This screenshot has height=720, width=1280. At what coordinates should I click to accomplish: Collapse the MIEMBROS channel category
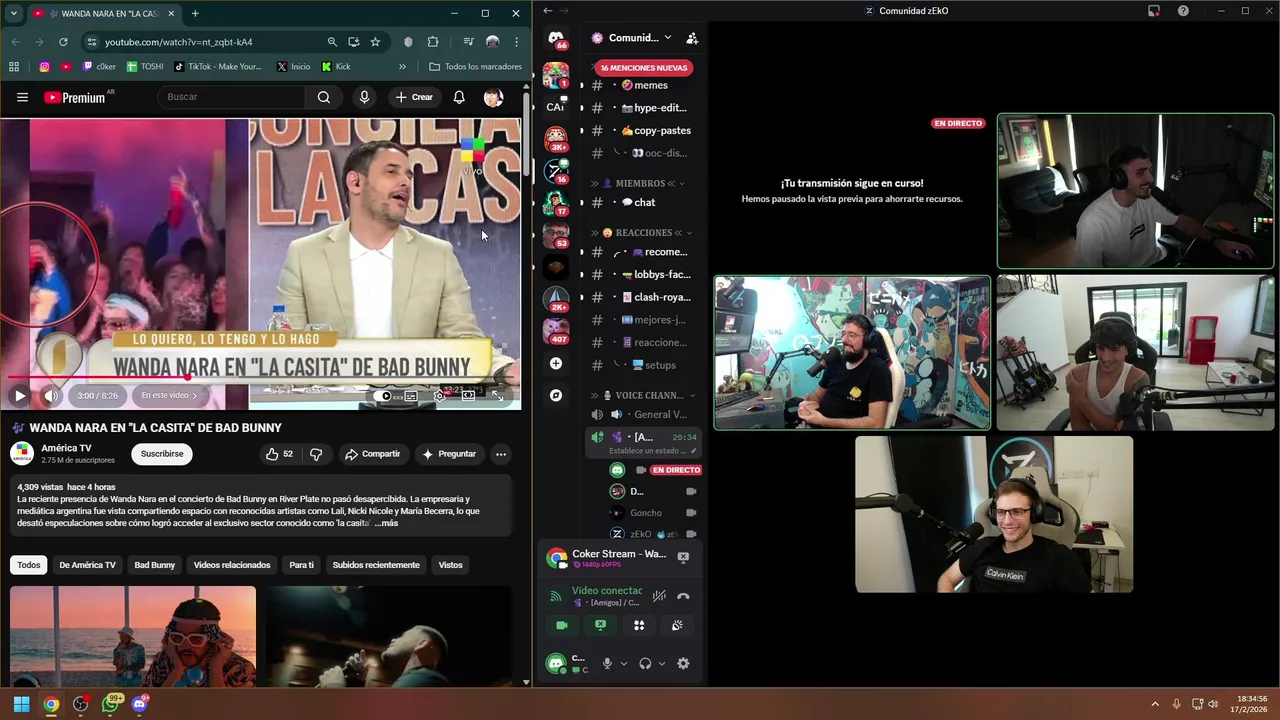click(x=639, y=183)
